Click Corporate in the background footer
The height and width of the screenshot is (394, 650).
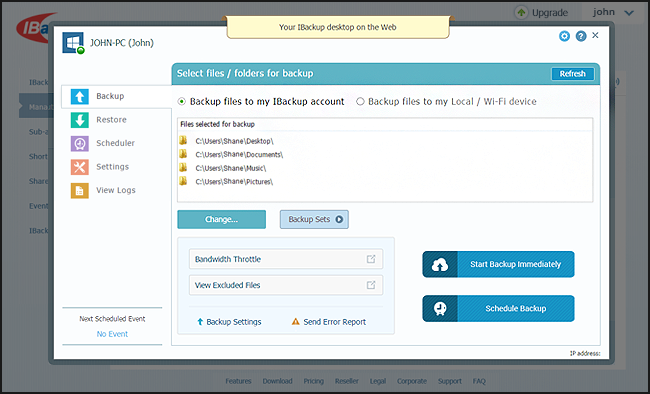[412, 381]
